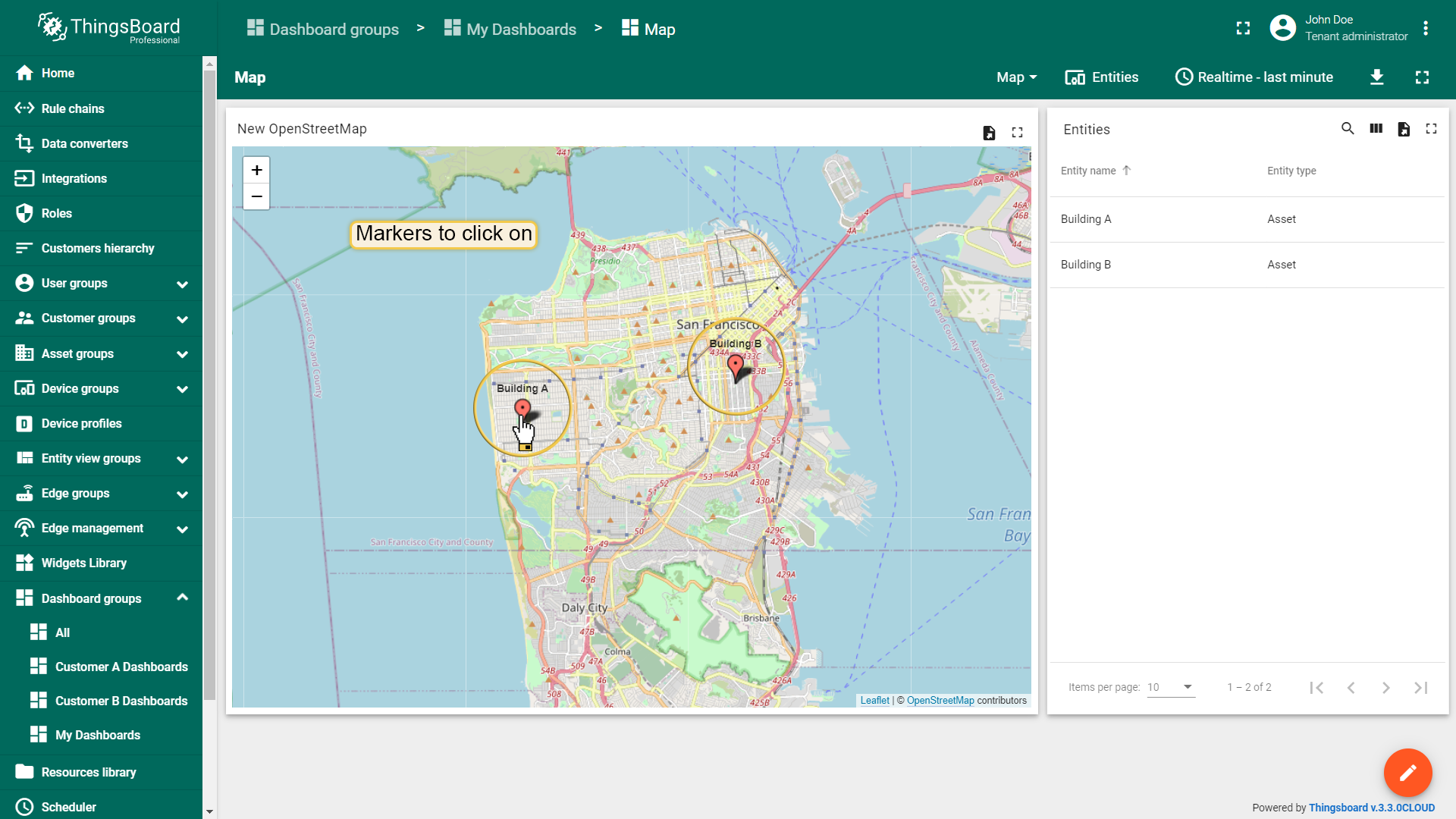Toggle dashboard fullscreen icon in toolbar
The height and width of the screenshot is (819, 1456).
1423,77
